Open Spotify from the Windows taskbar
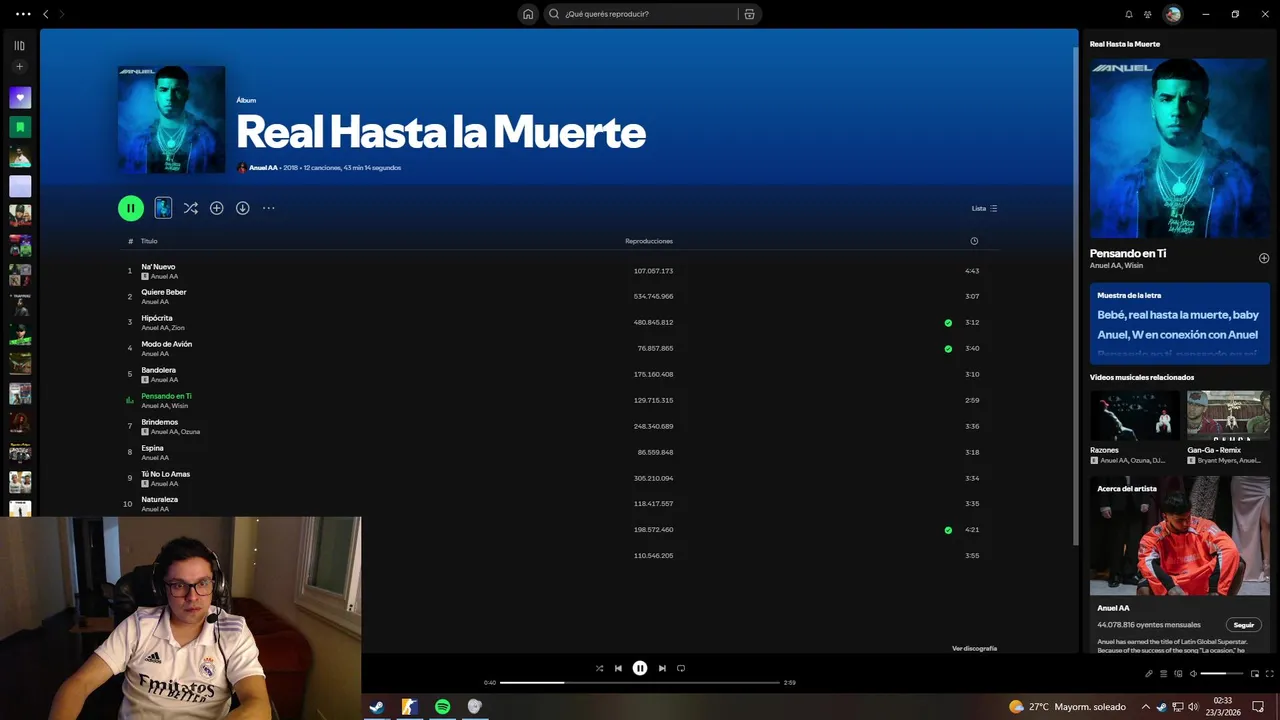This screenshot has width=1280, height=720. click(x=442, y=707)
